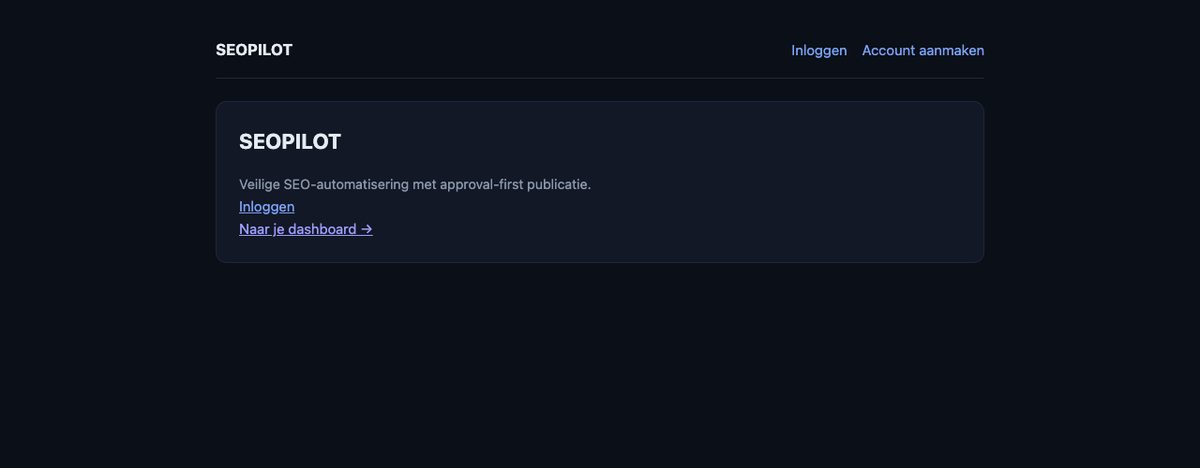This screenshot has height=468, width=1200.
Task: Click the text Veilige SEO-automatisering met approval-first publicatie.
Action: click(x=415, y=184)
